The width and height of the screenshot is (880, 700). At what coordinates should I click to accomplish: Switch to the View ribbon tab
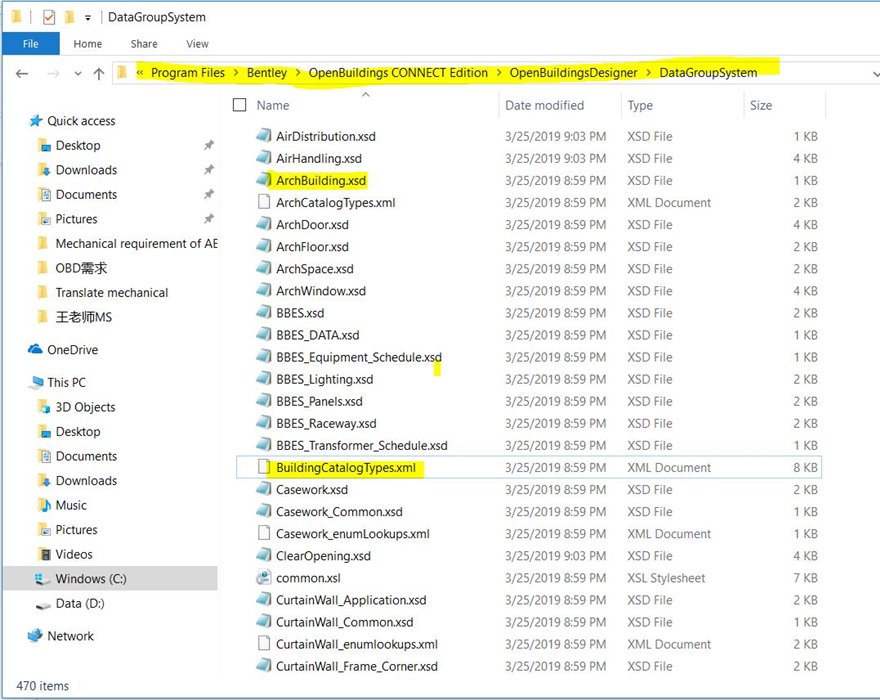tap(197, 44)
